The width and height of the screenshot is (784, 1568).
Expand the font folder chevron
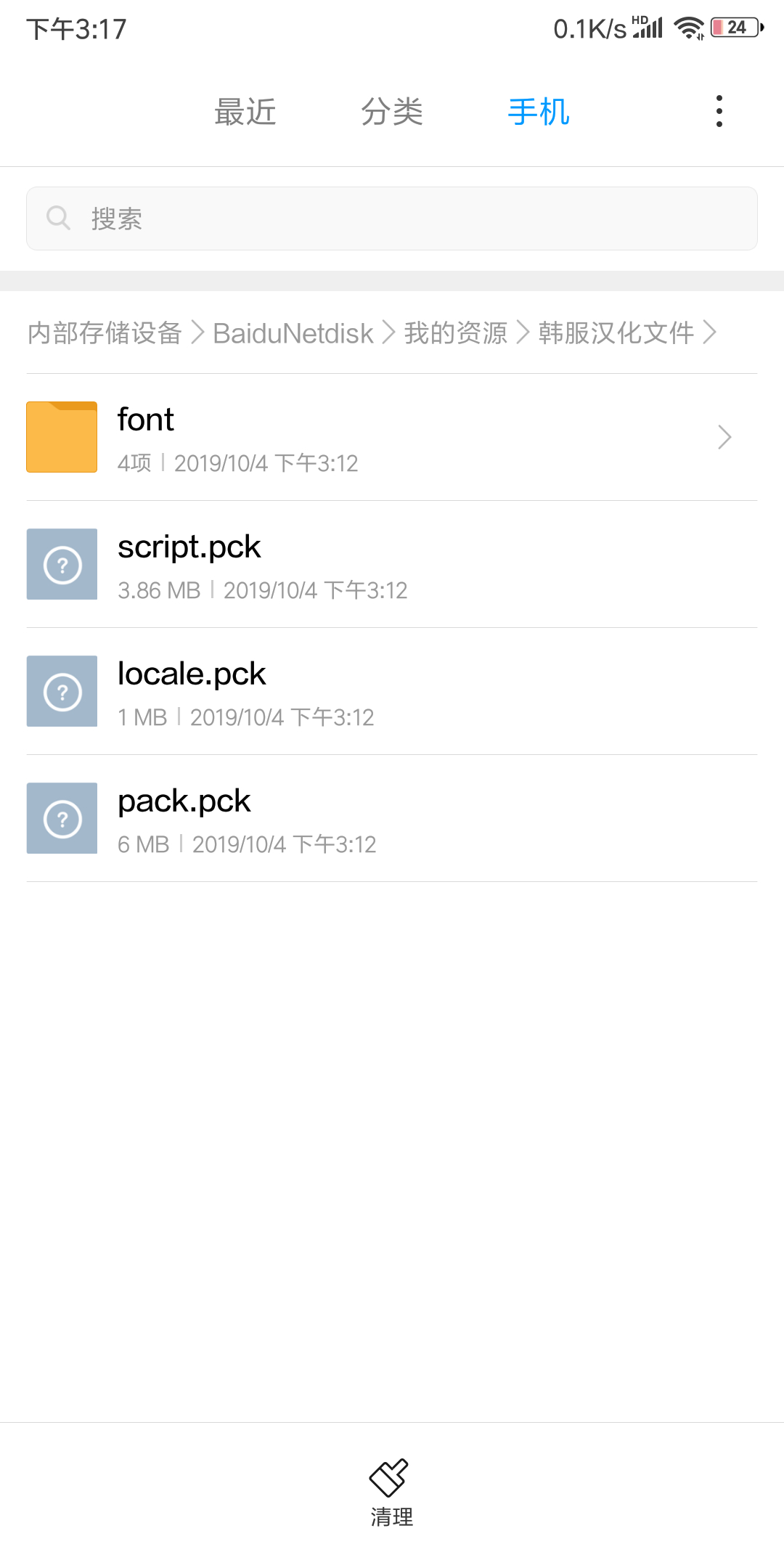click(724, 437)
